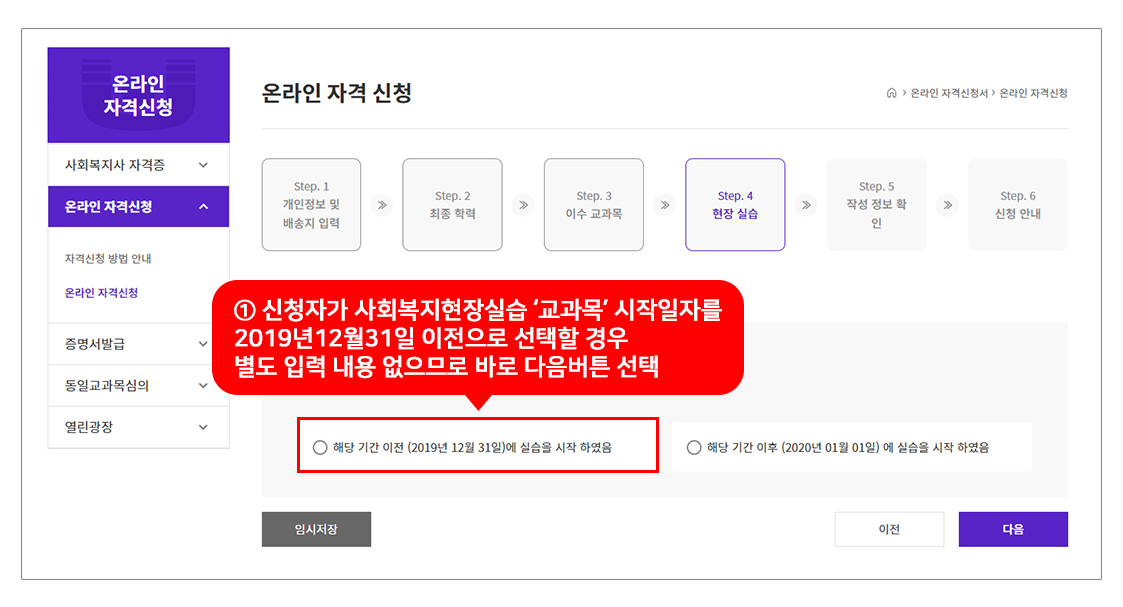Select radio for practice started before 2019년 12월 31일
Screen dimensions: 1123x607
click(x=320, y=448)
